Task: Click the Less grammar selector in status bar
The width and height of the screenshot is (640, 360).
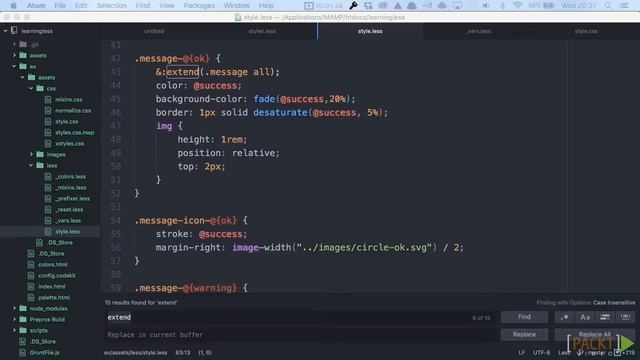Action: [x=564, y=353]
